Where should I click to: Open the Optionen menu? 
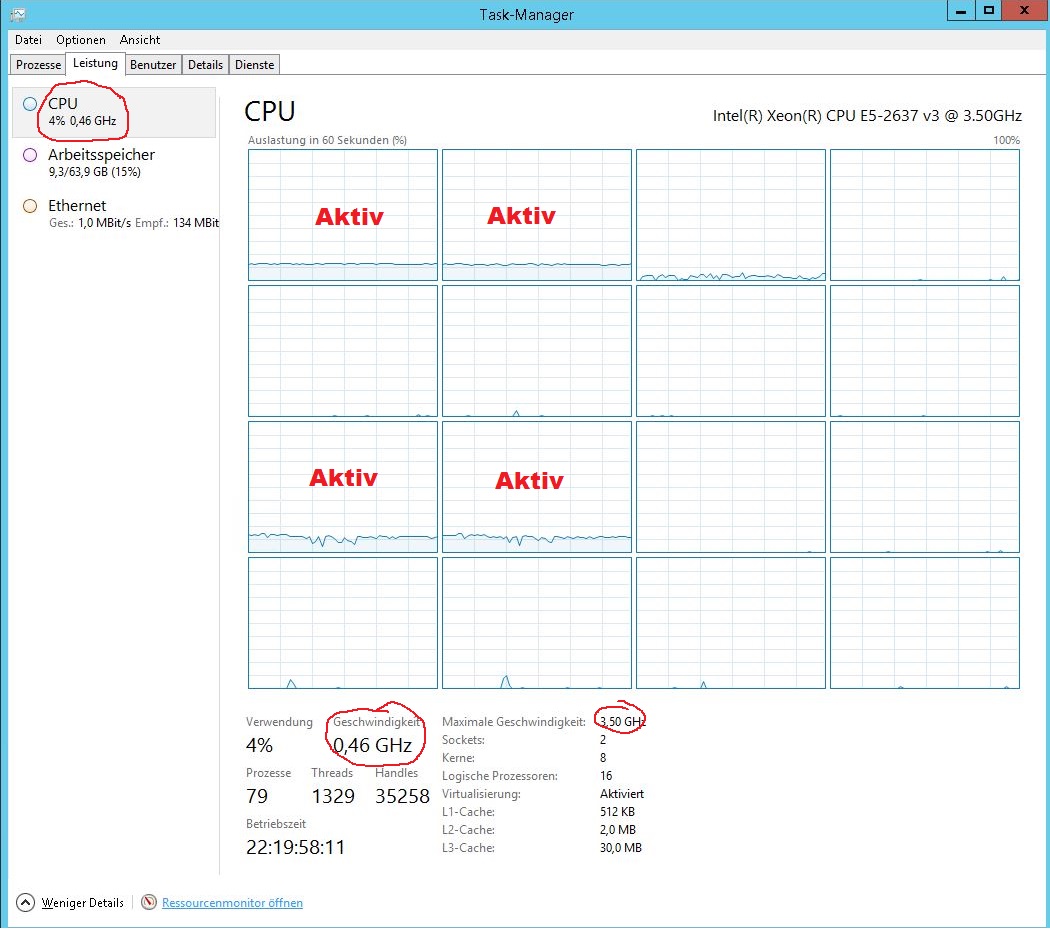[81, 40]
